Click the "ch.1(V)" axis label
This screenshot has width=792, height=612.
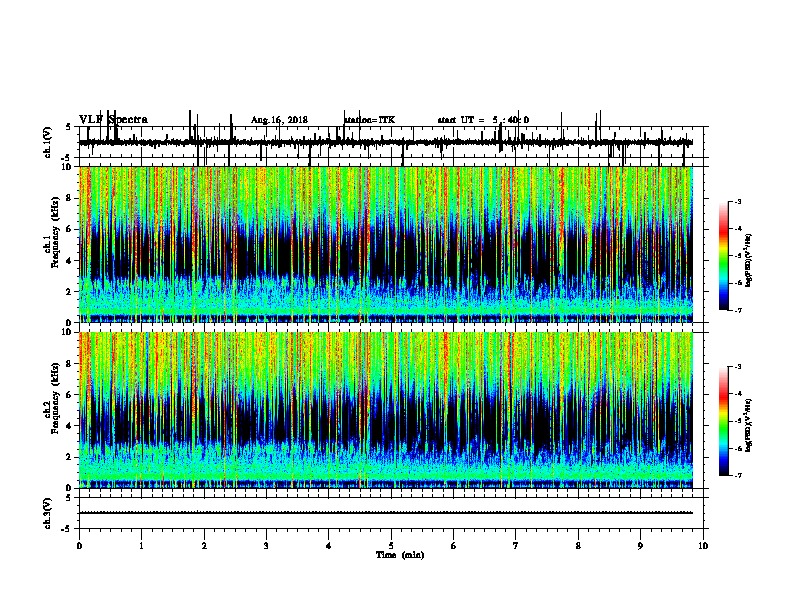coord(48,142)
